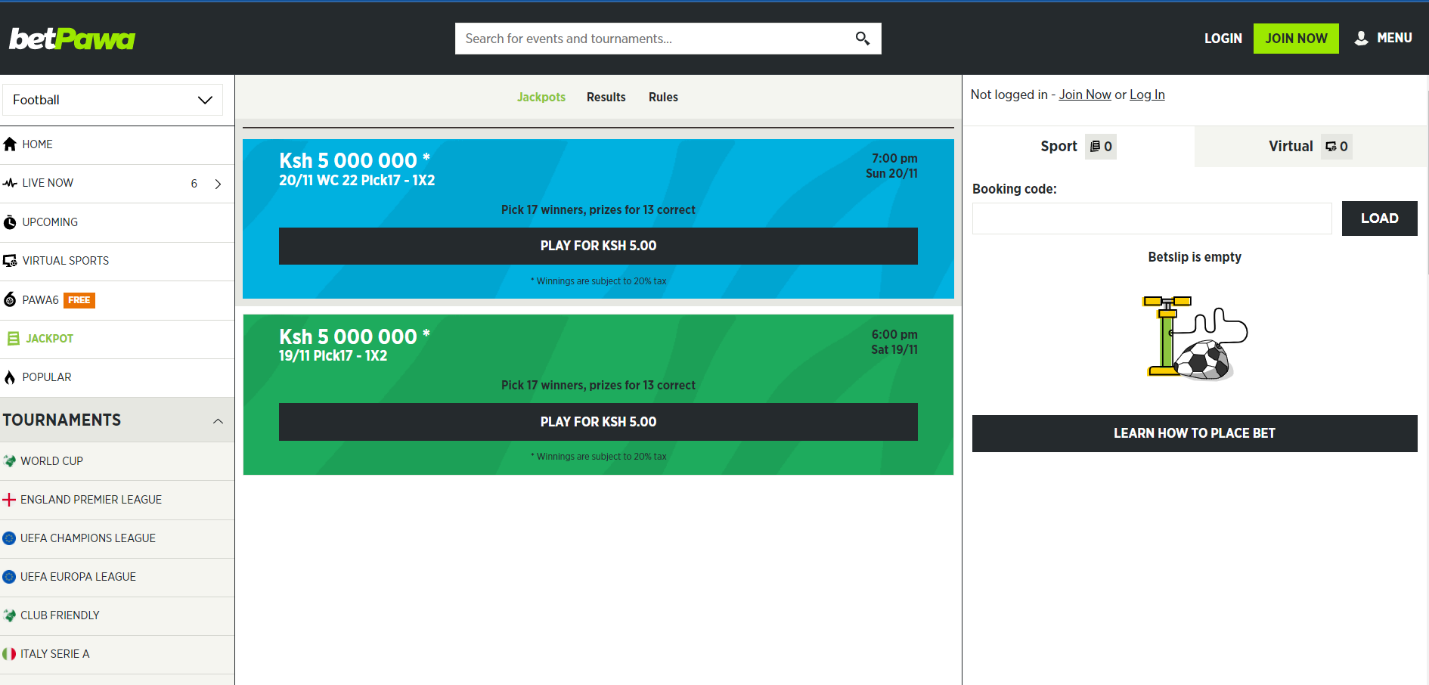1429x685 pixels.
Task: Click the Pawa6 ball icon
Action: [x=10, y=300]
